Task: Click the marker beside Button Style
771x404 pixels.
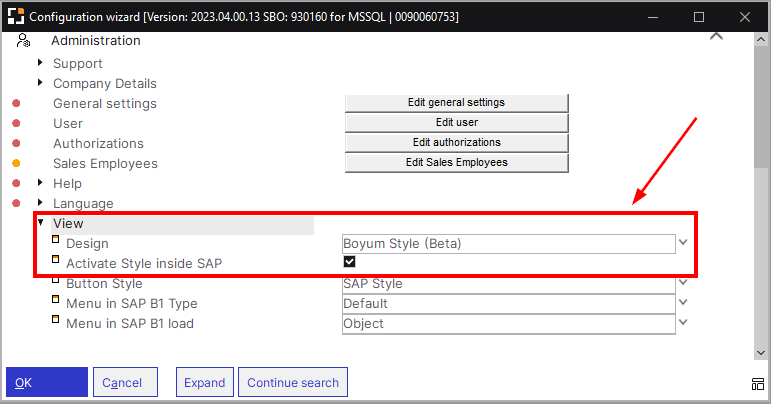Action: [x=56, y=281]
